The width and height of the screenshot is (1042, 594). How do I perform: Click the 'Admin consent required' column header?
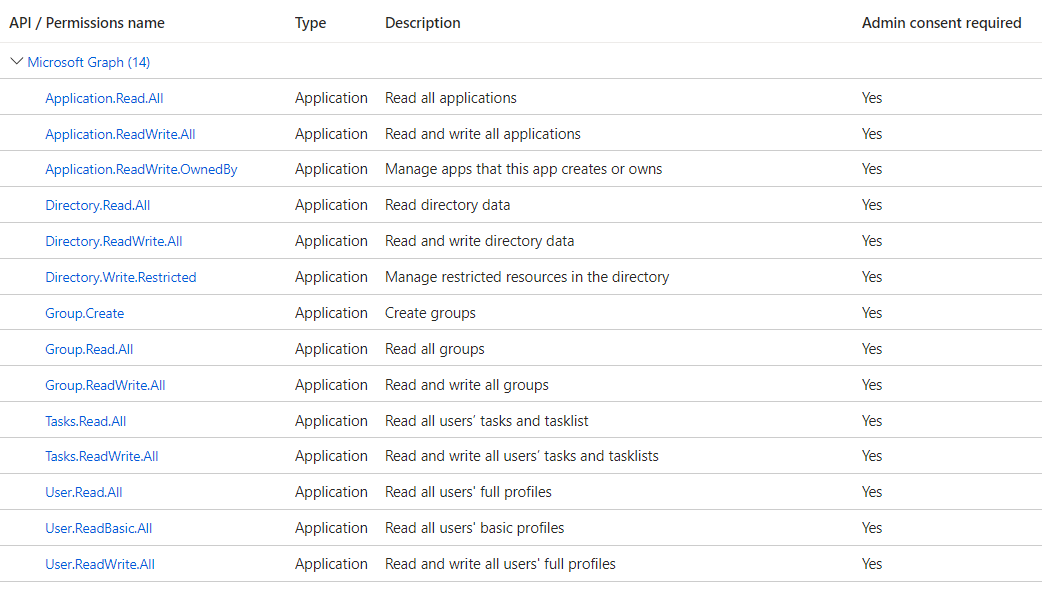(942, 23)
